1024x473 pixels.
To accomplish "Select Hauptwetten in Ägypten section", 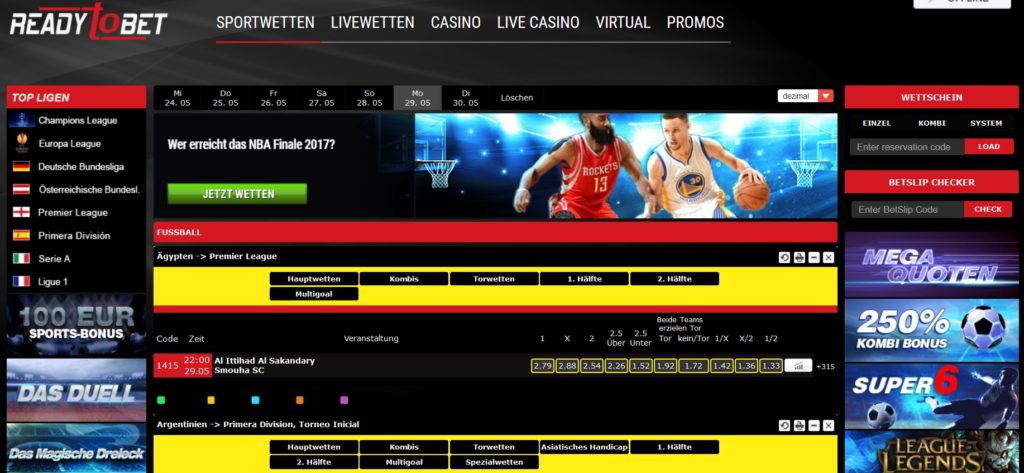I will [313, 279].
